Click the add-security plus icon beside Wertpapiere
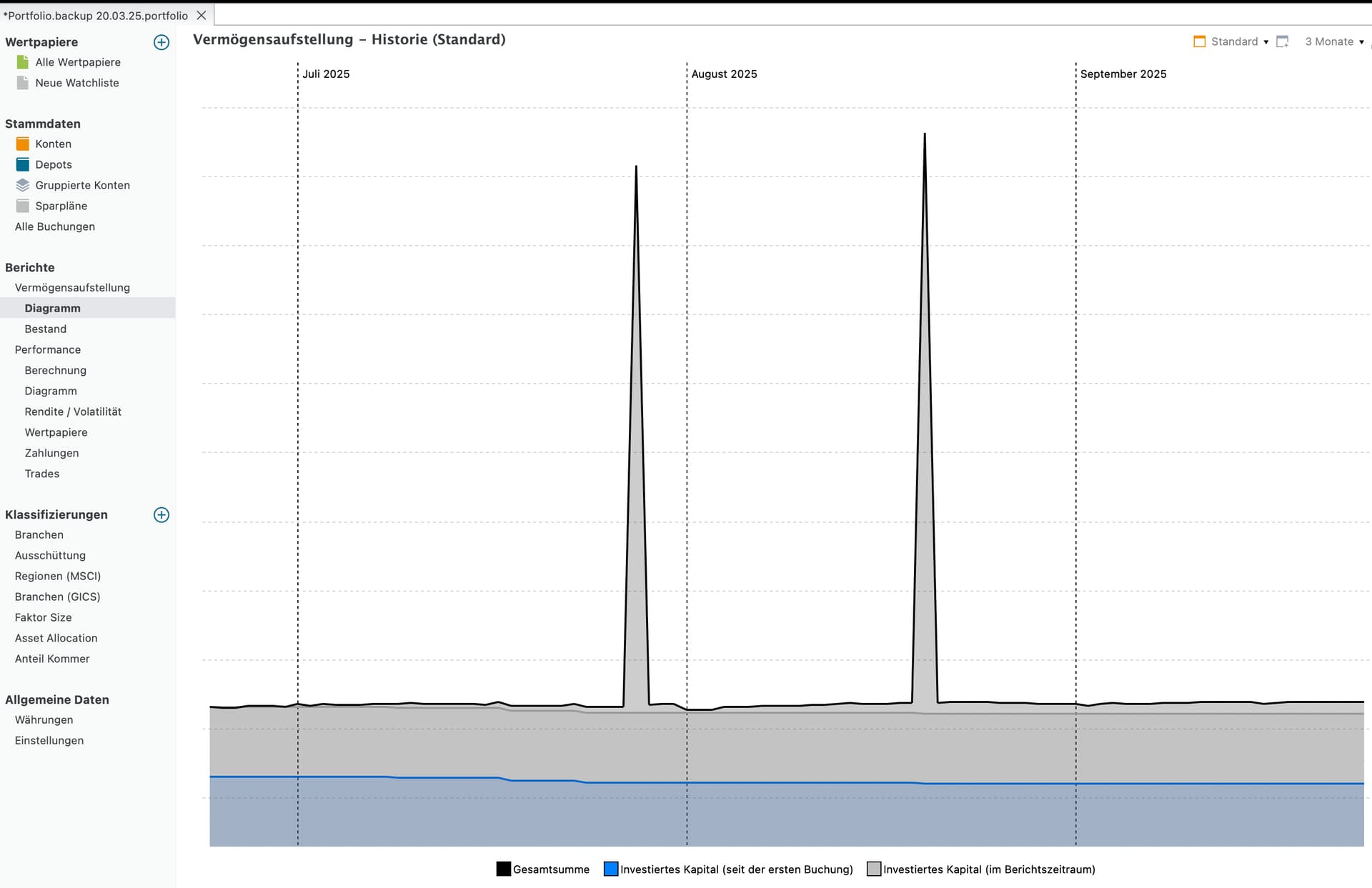 click(x=161, y=42)
